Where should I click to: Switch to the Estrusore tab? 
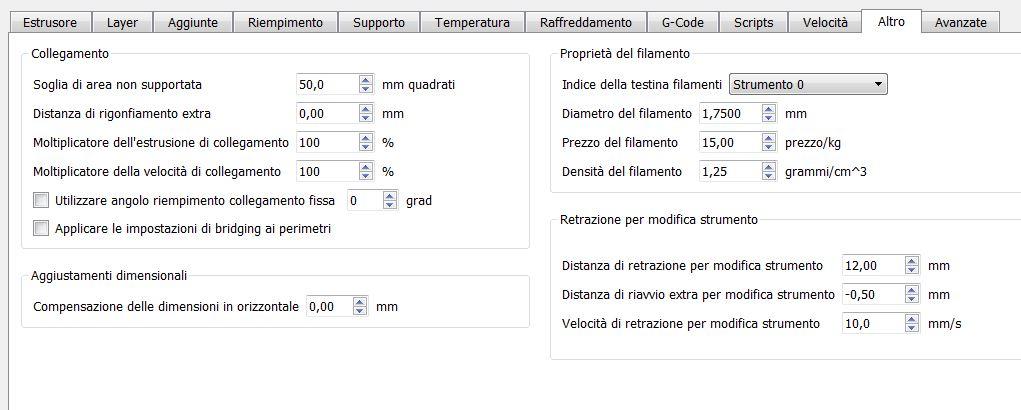(49, 23)
